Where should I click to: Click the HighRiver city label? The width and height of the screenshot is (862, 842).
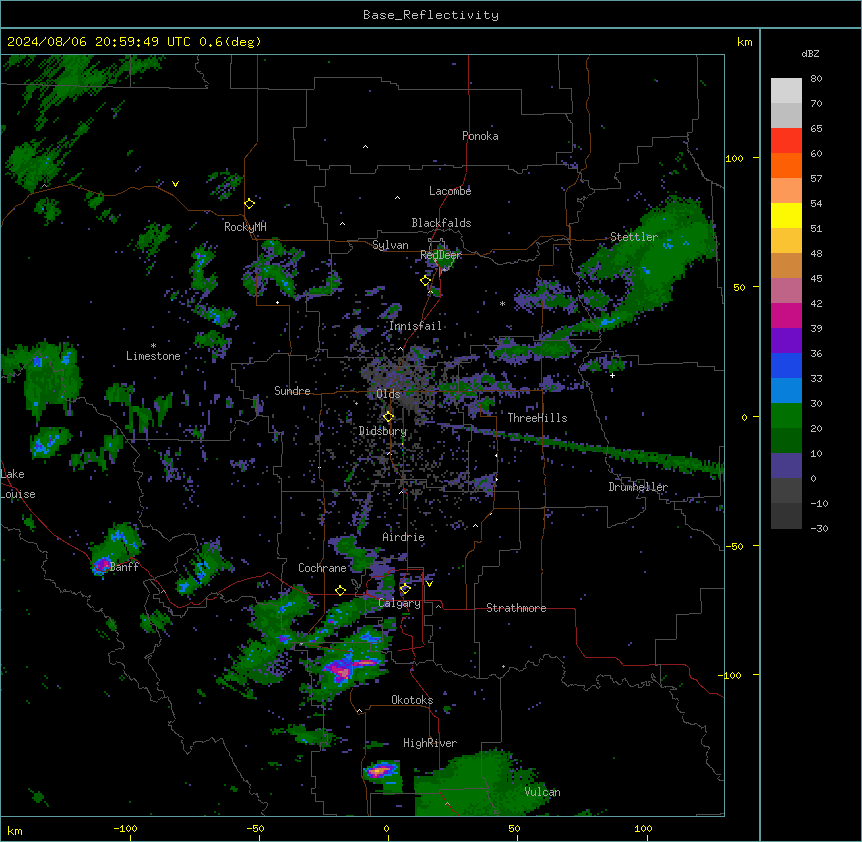coord(430,743)
